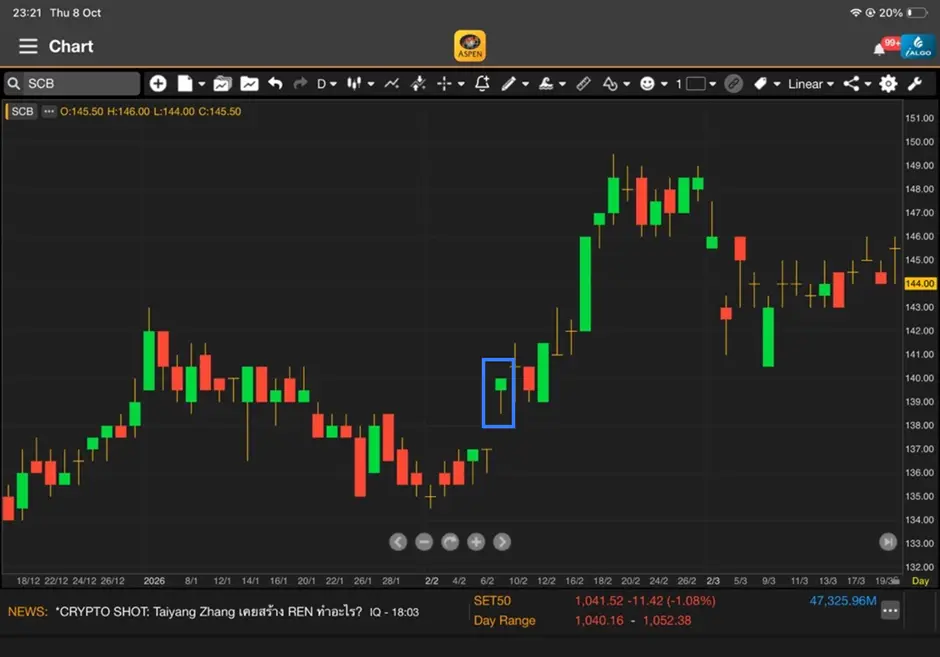
Task: Open the indicators line icon
Action: [392, 83]
